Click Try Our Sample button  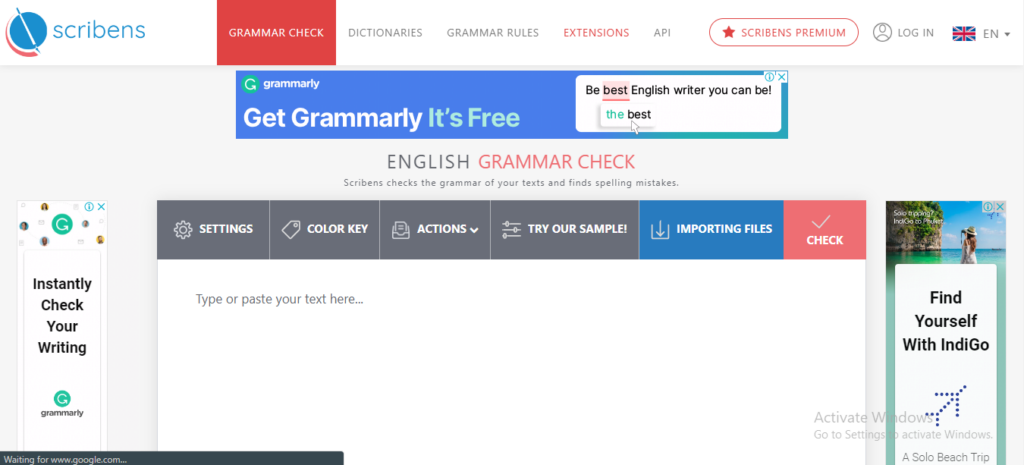(564, 229)
